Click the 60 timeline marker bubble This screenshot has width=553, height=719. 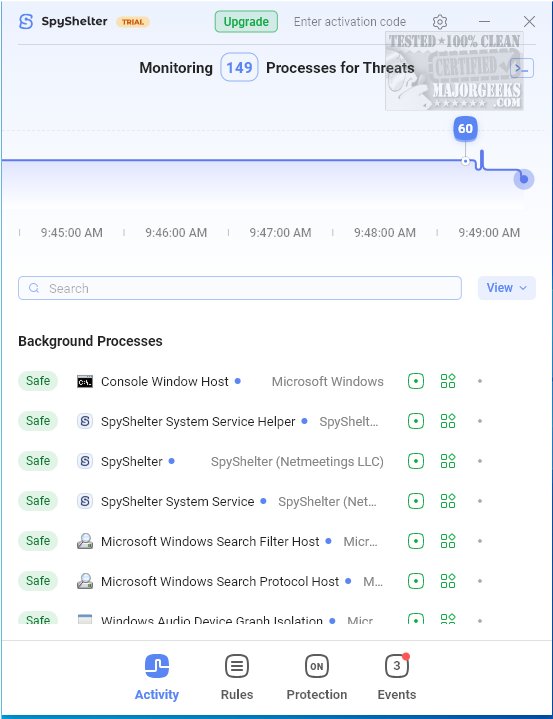(465, 128)
